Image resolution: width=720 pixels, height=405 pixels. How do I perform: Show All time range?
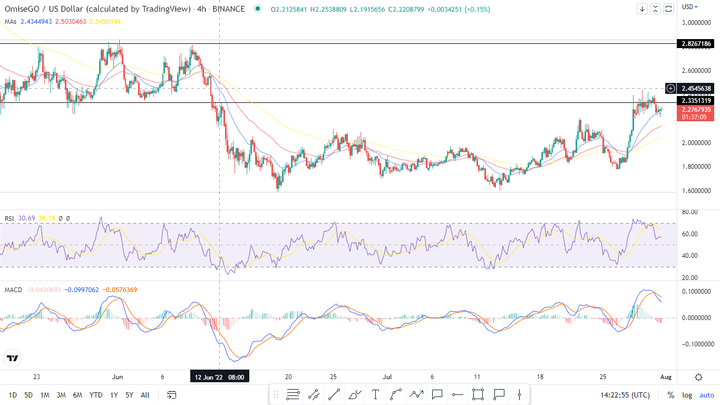145,395
